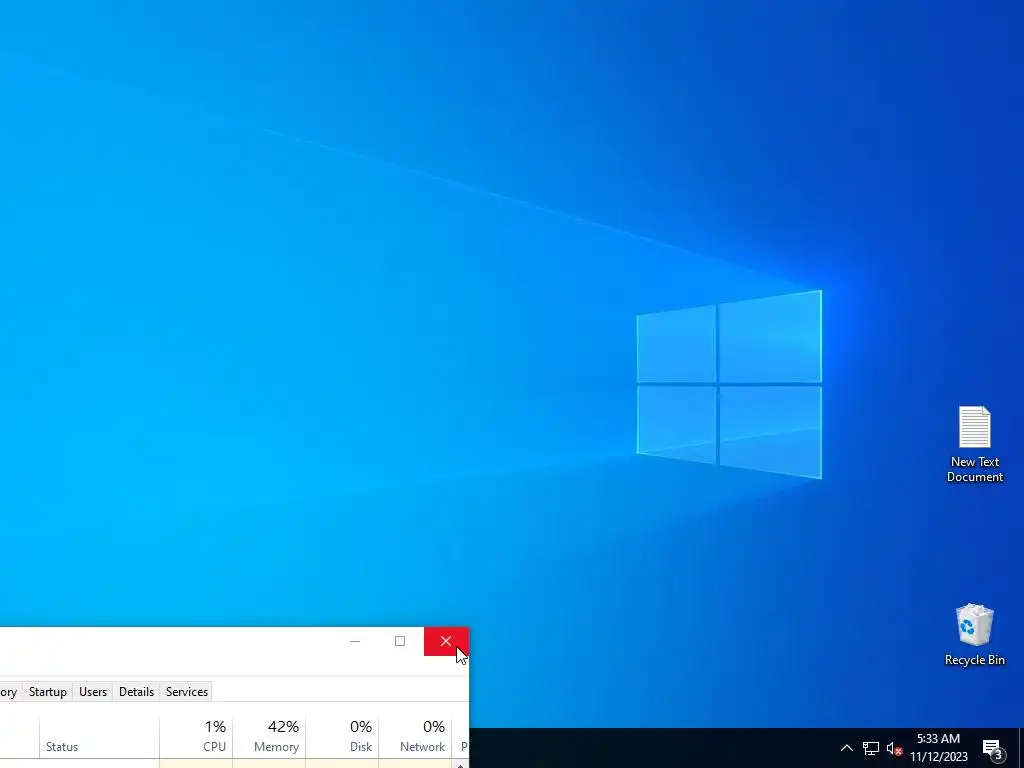Viewport: 1024px width, 768px height.
Task: Minimize the Task Manager window
Action: [355, 641]
